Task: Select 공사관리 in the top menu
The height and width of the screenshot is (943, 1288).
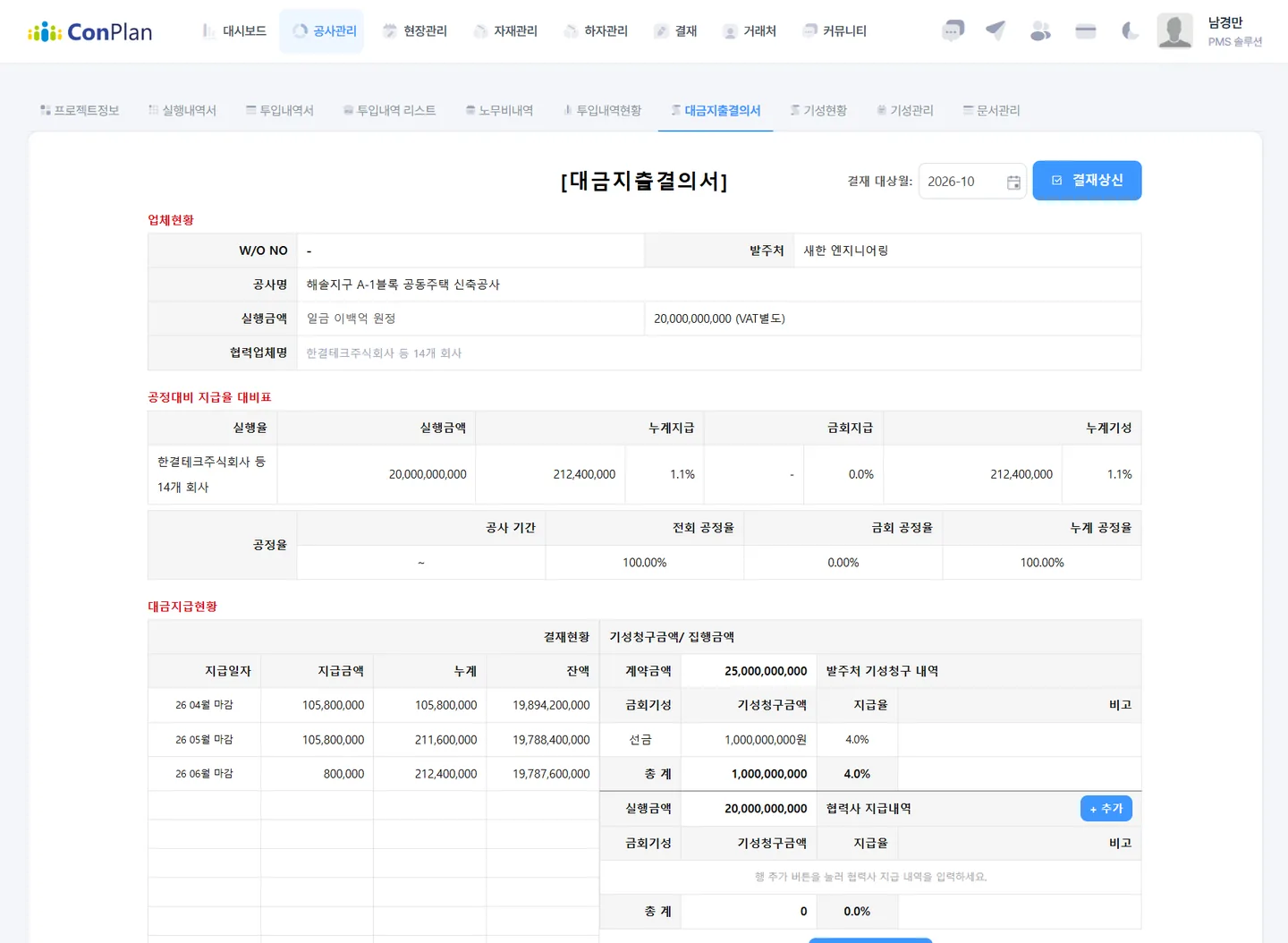Action: click(322, 31)
